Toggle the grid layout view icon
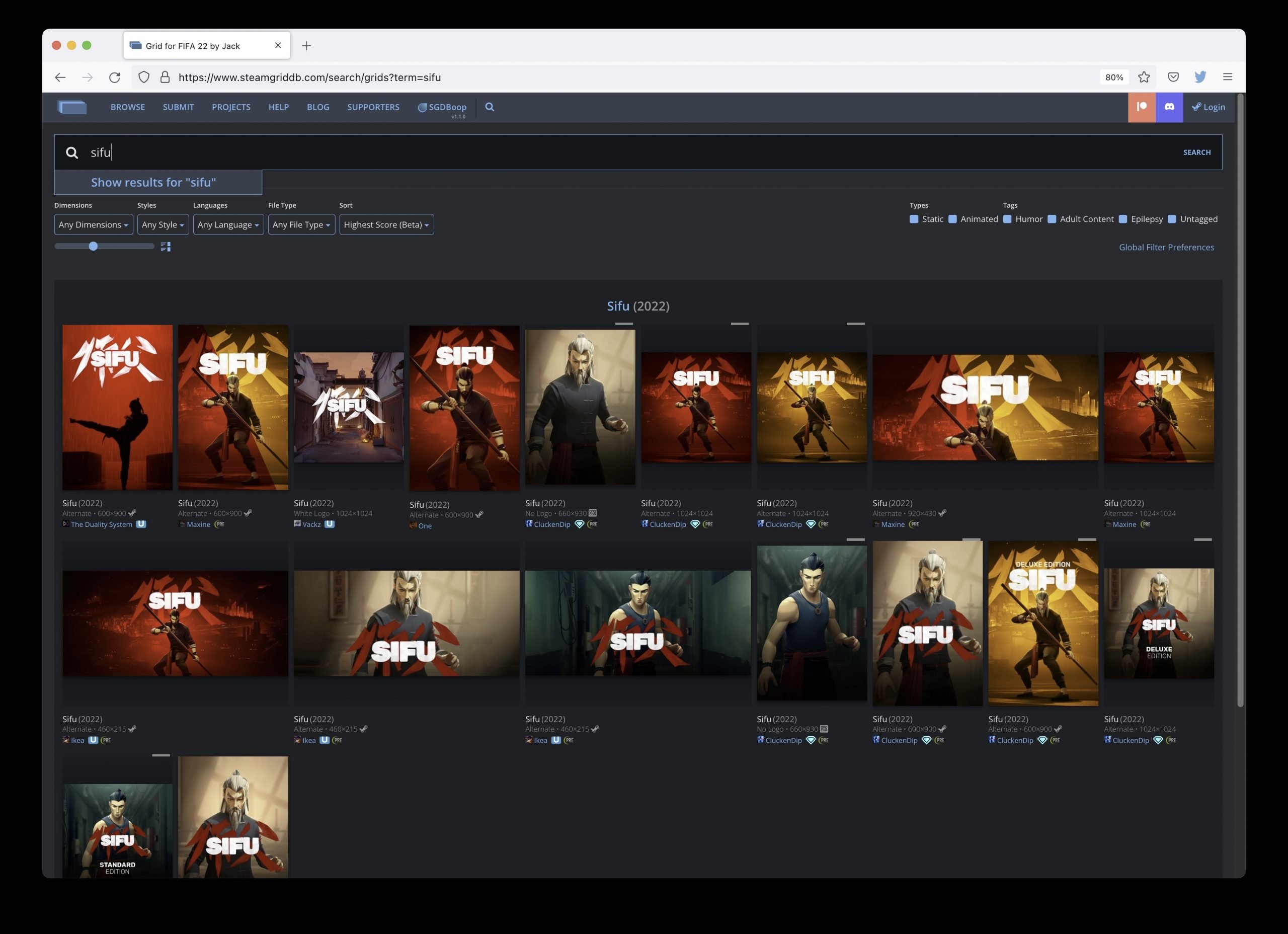 166,247
